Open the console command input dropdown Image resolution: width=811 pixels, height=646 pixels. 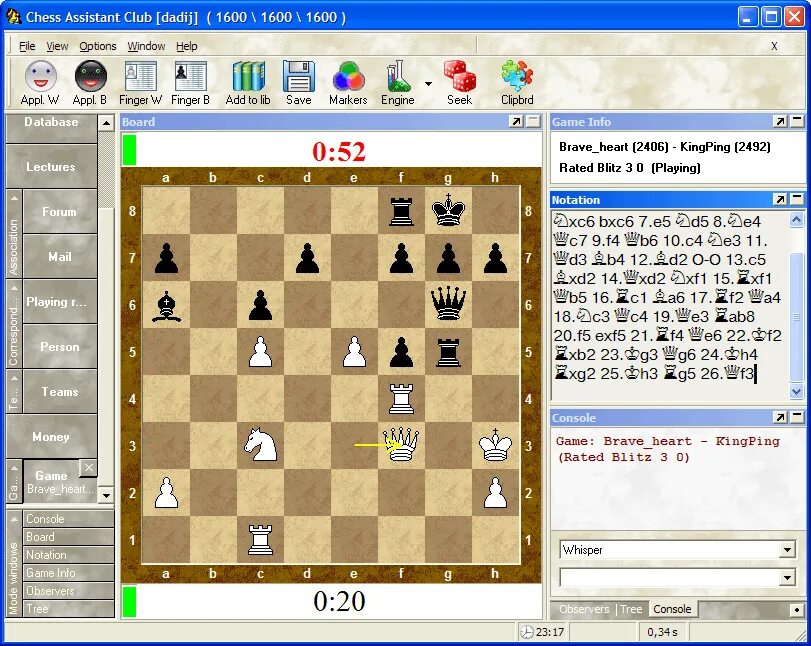click(x=787, y=577)
